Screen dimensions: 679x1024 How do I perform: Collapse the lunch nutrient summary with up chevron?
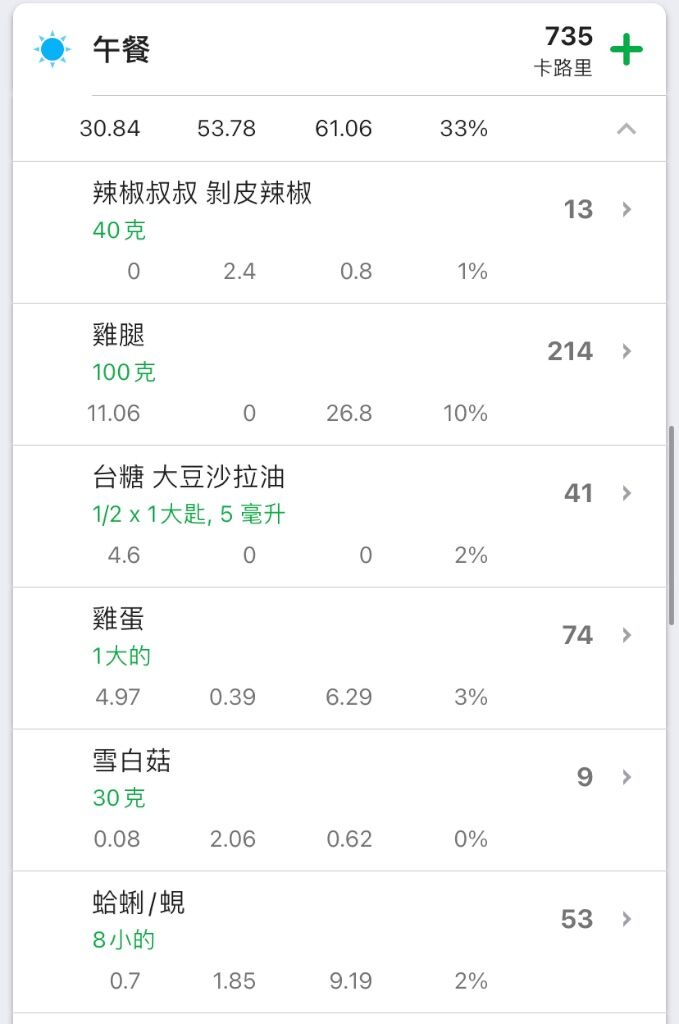626,129
